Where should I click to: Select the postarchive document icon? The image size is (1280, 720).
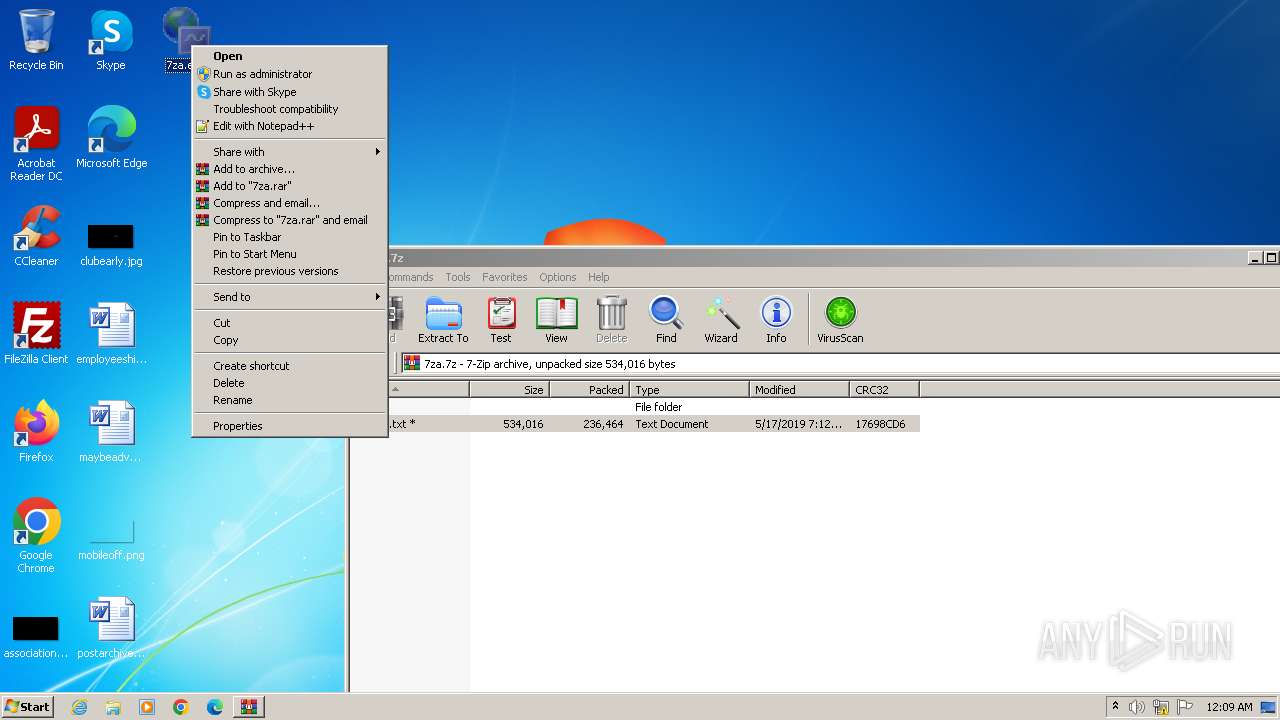click(111, 628)
